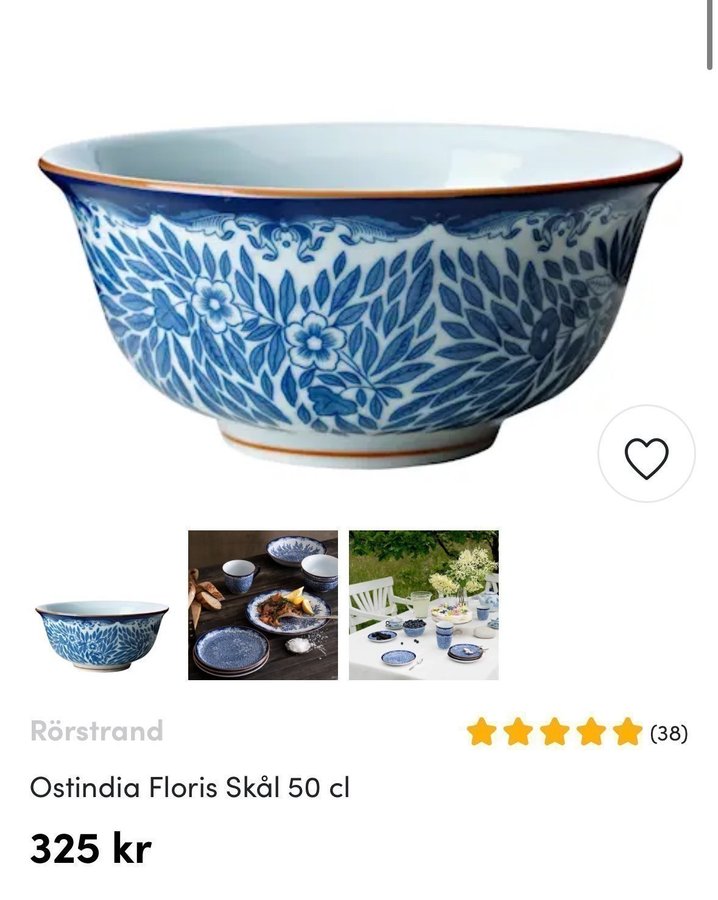Screen dimensions: 718x900
Task: Click the scrollbar handle at top right
Action: [710, 34]
